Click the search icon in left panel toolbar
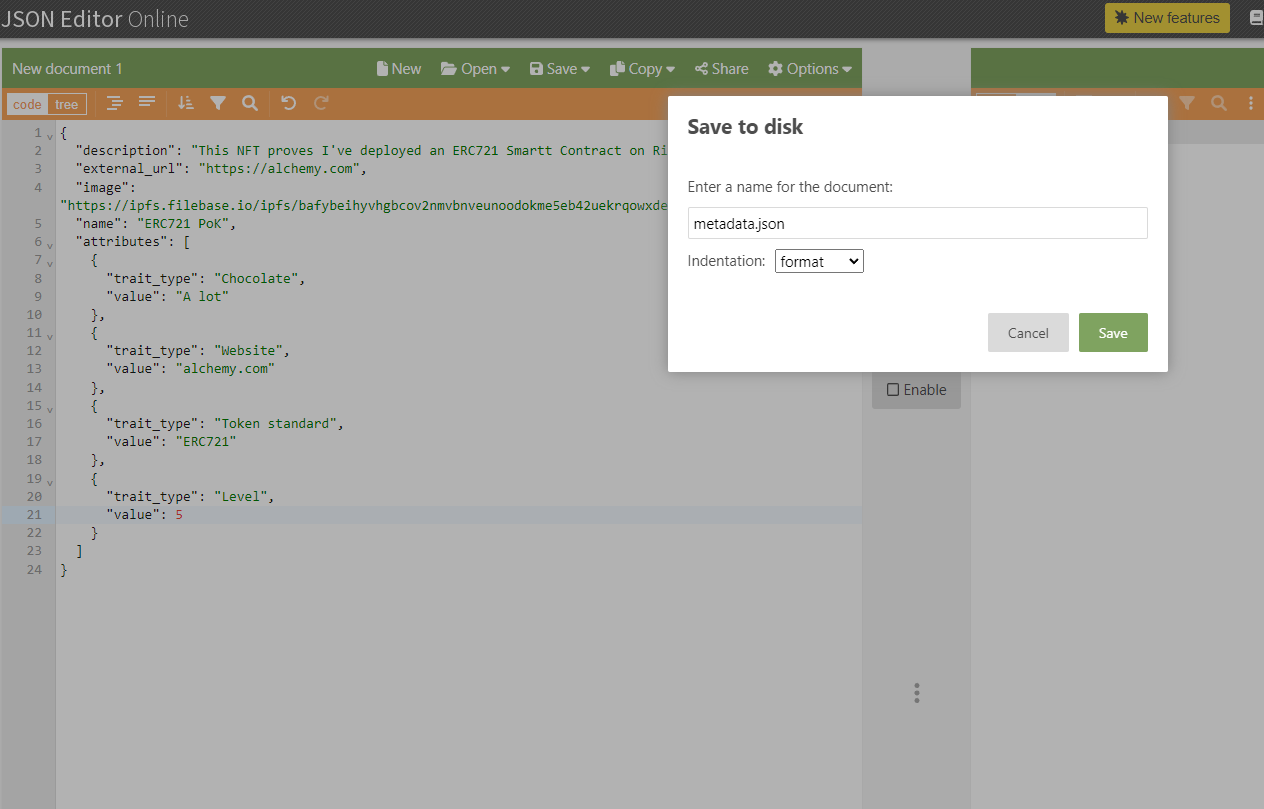 click(249, 103)
